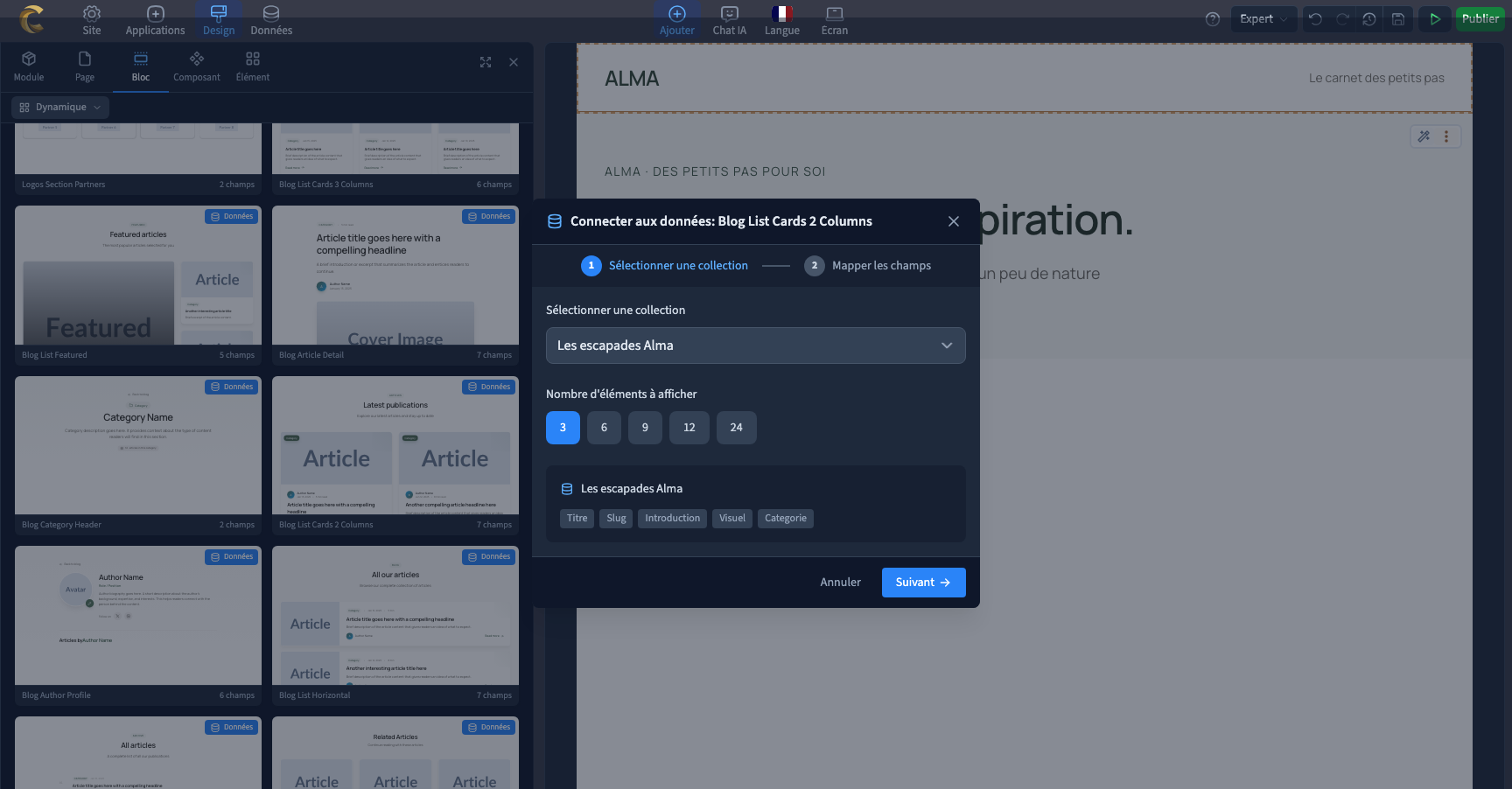Open the Expert mode dropdown
1512x789 pixels.
click(x=1263, y=19)
